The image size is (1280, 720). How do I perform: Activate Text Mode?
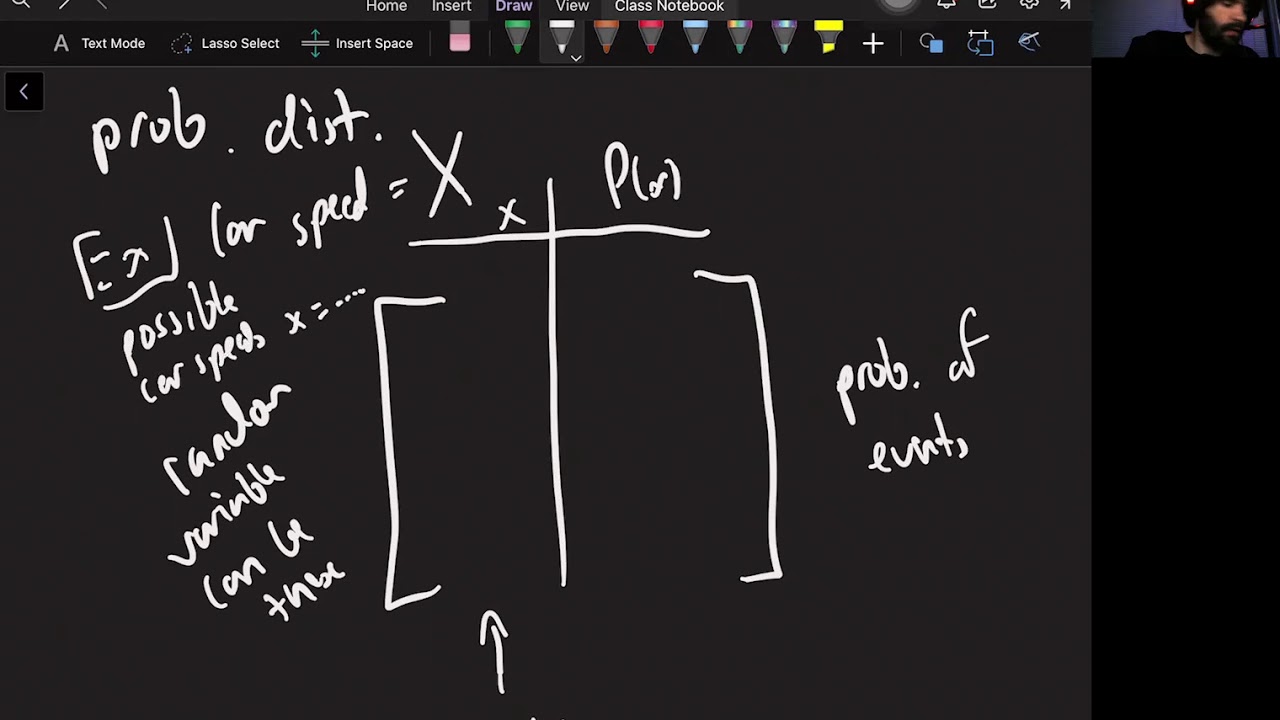coord(99,43)
